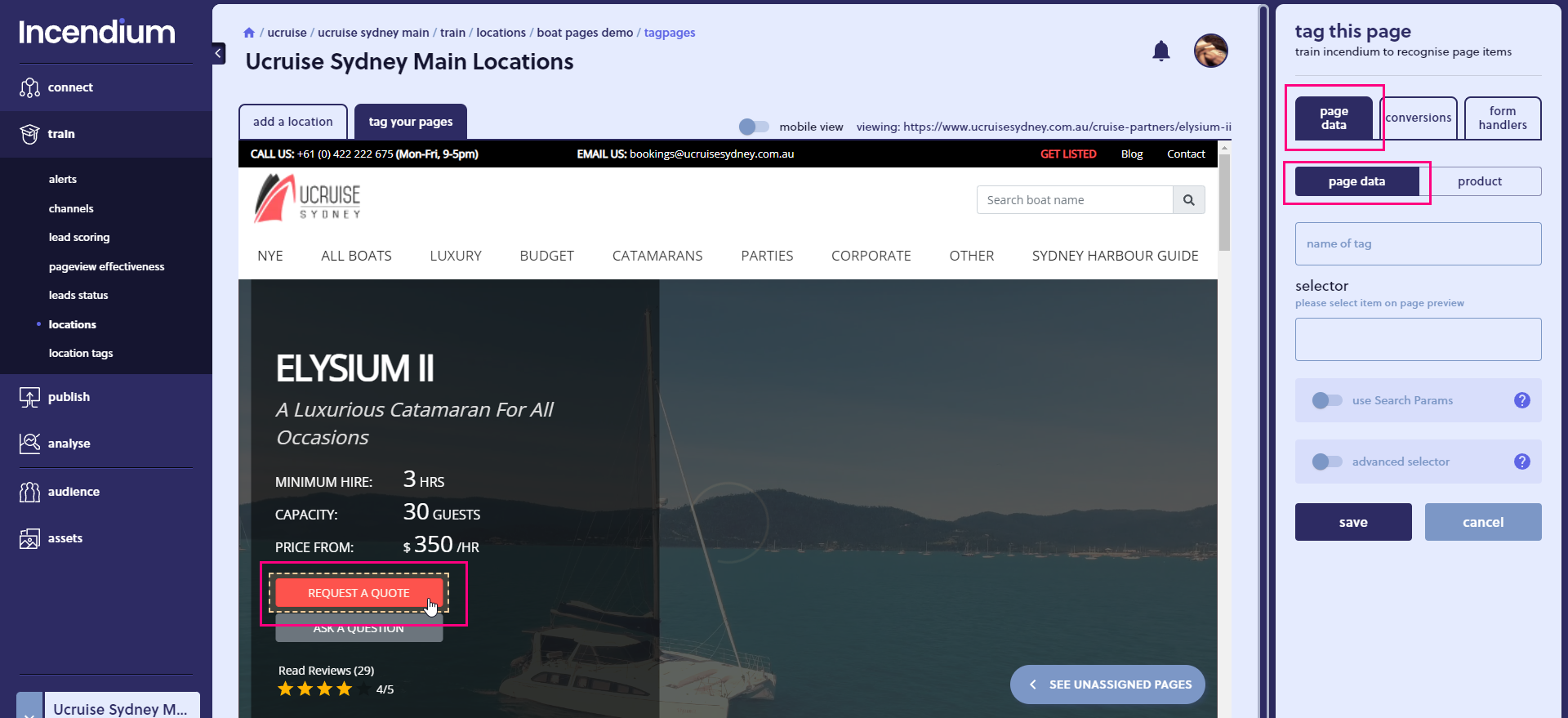The height and width of the screenshot is (718, 1568).
Task: Click SEE UNASSIGNED PAGES button
Action: pyautogui.click(x=1107, y=685)
